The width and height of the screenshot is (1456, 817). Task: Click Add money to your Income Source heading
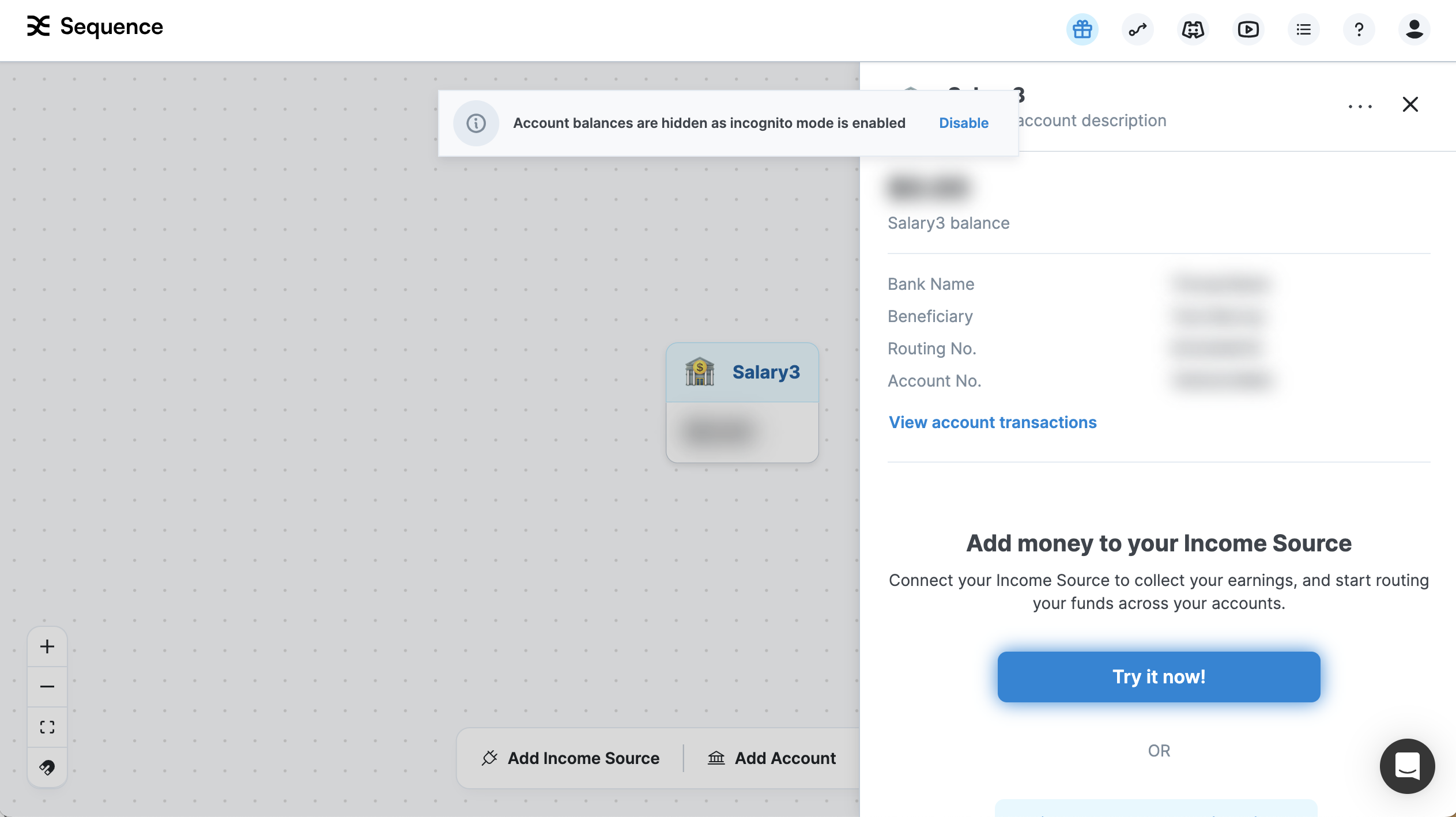click(1159, 543)
